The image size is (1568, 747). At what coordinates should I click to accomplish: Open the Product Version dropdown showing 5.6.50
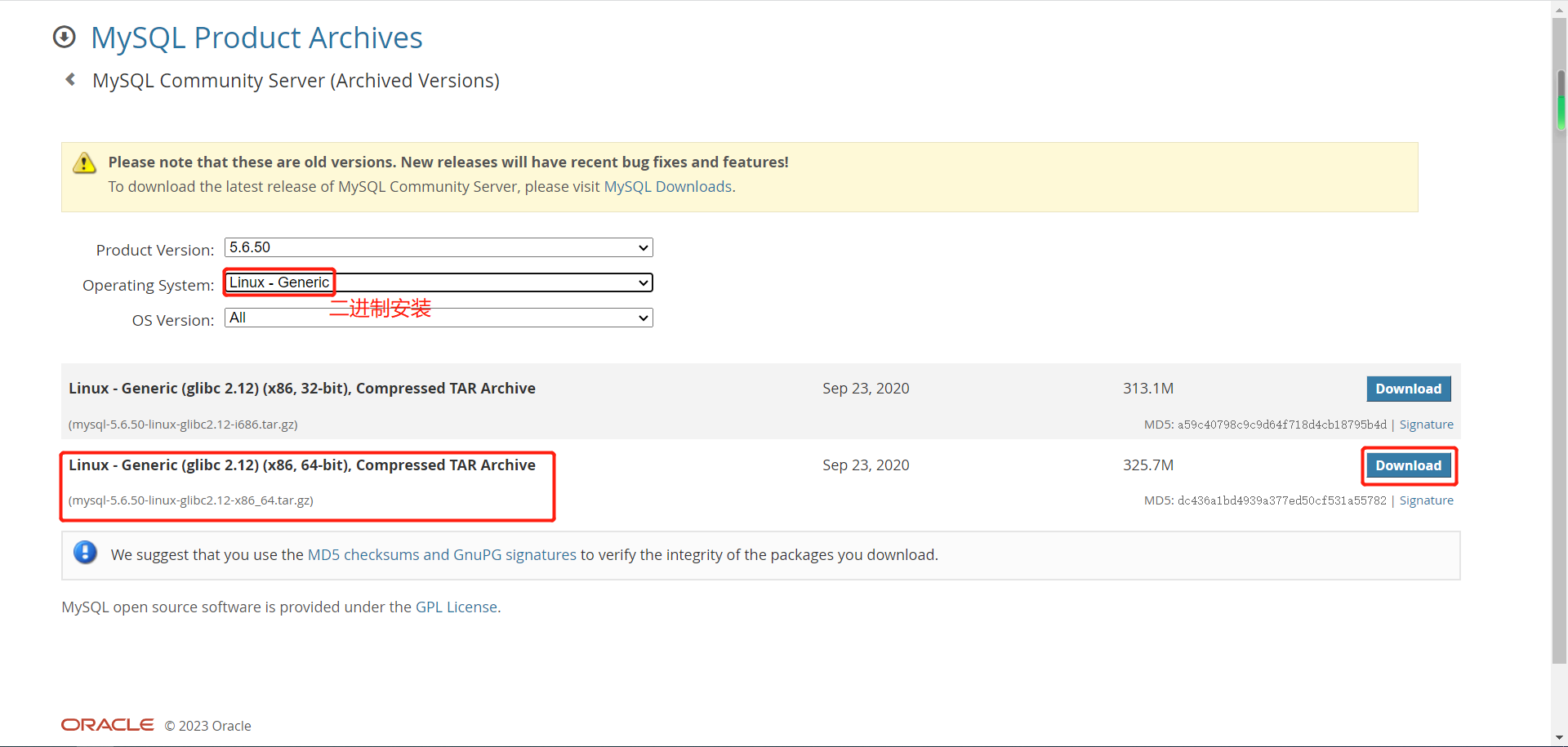click(x=439, y=247)
